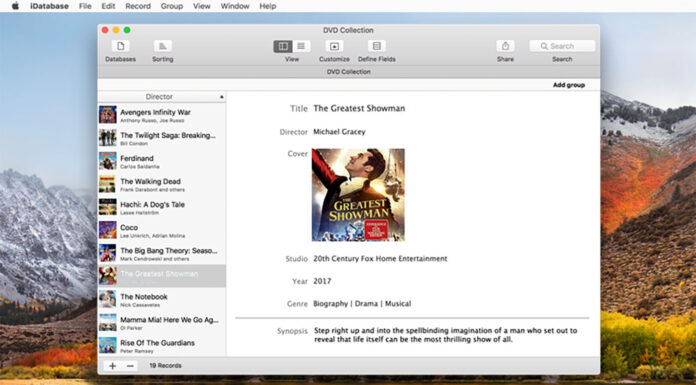Switch to list-only view icon
696x385 pixels.
(x=301, y=46)
